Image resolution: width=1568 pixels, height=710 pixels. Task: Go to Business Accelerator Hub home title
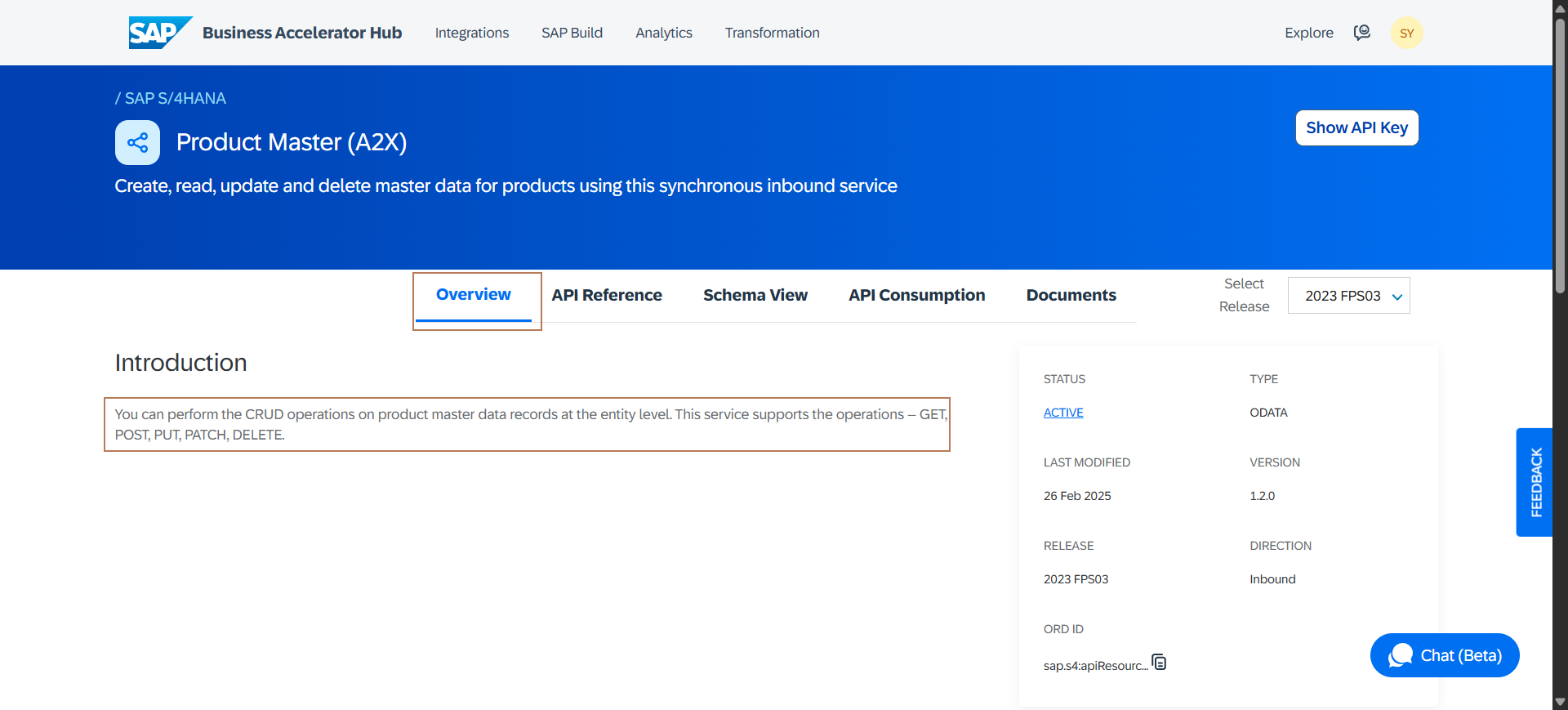click(302, 33)
